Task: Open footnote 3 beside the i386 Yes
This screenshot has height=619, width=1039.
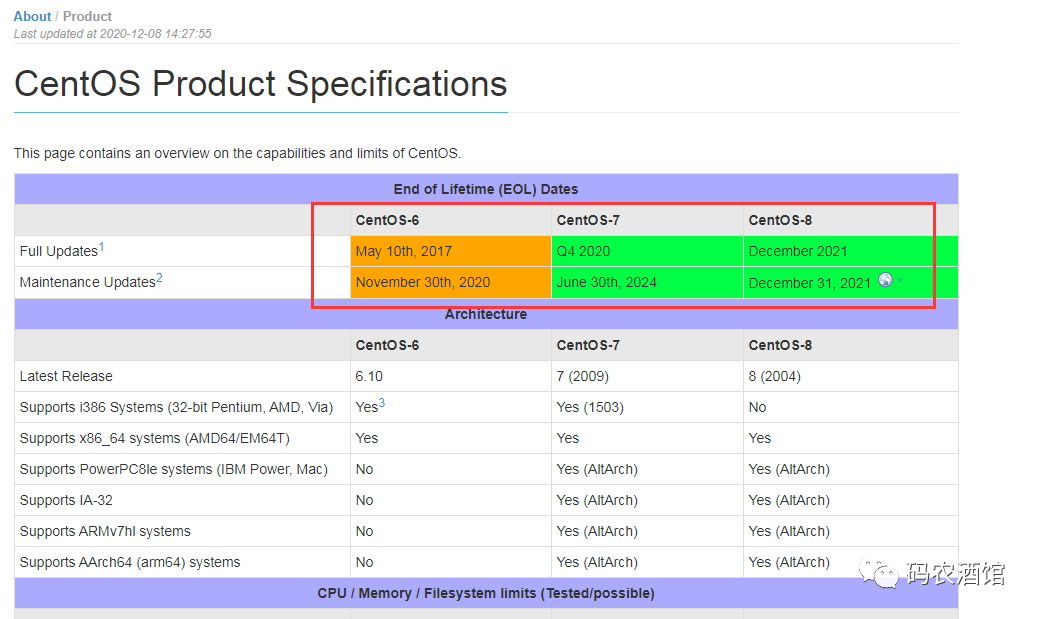Action: 382,403
